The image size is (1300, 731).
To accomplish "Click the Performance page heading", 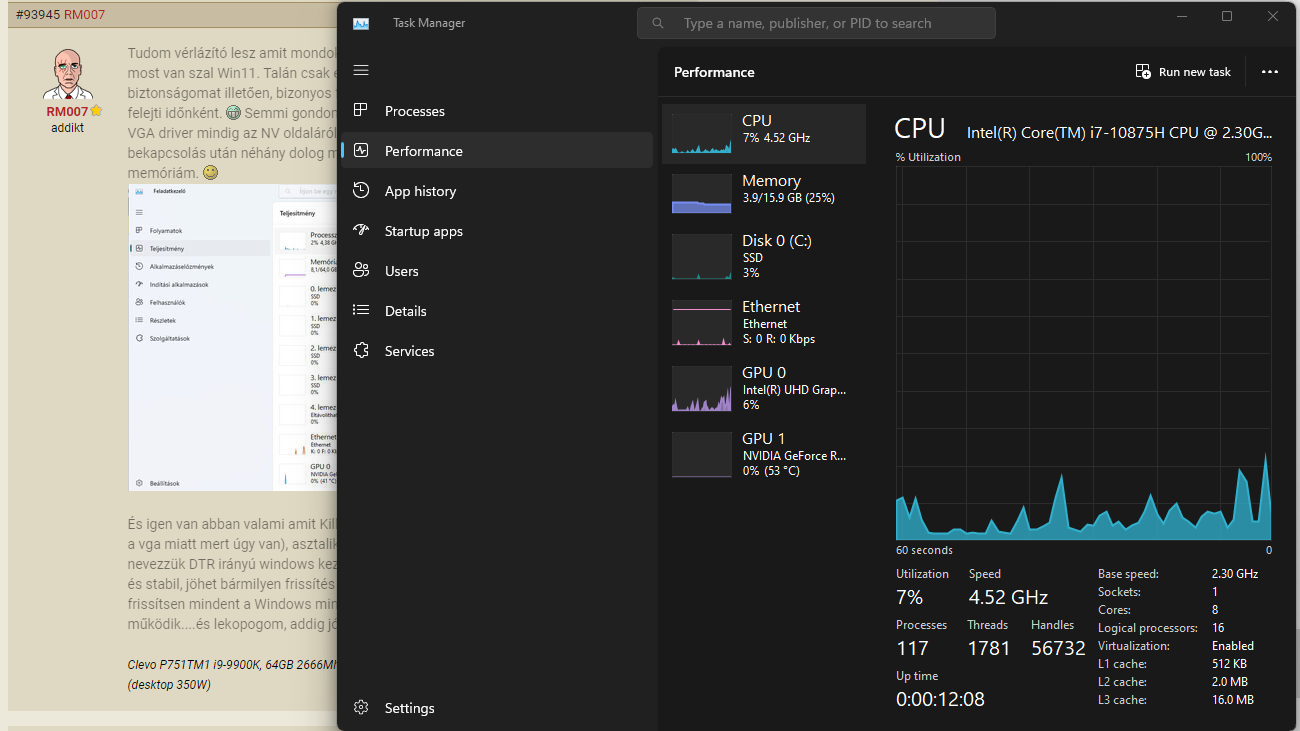I will [x=714, y=72].
